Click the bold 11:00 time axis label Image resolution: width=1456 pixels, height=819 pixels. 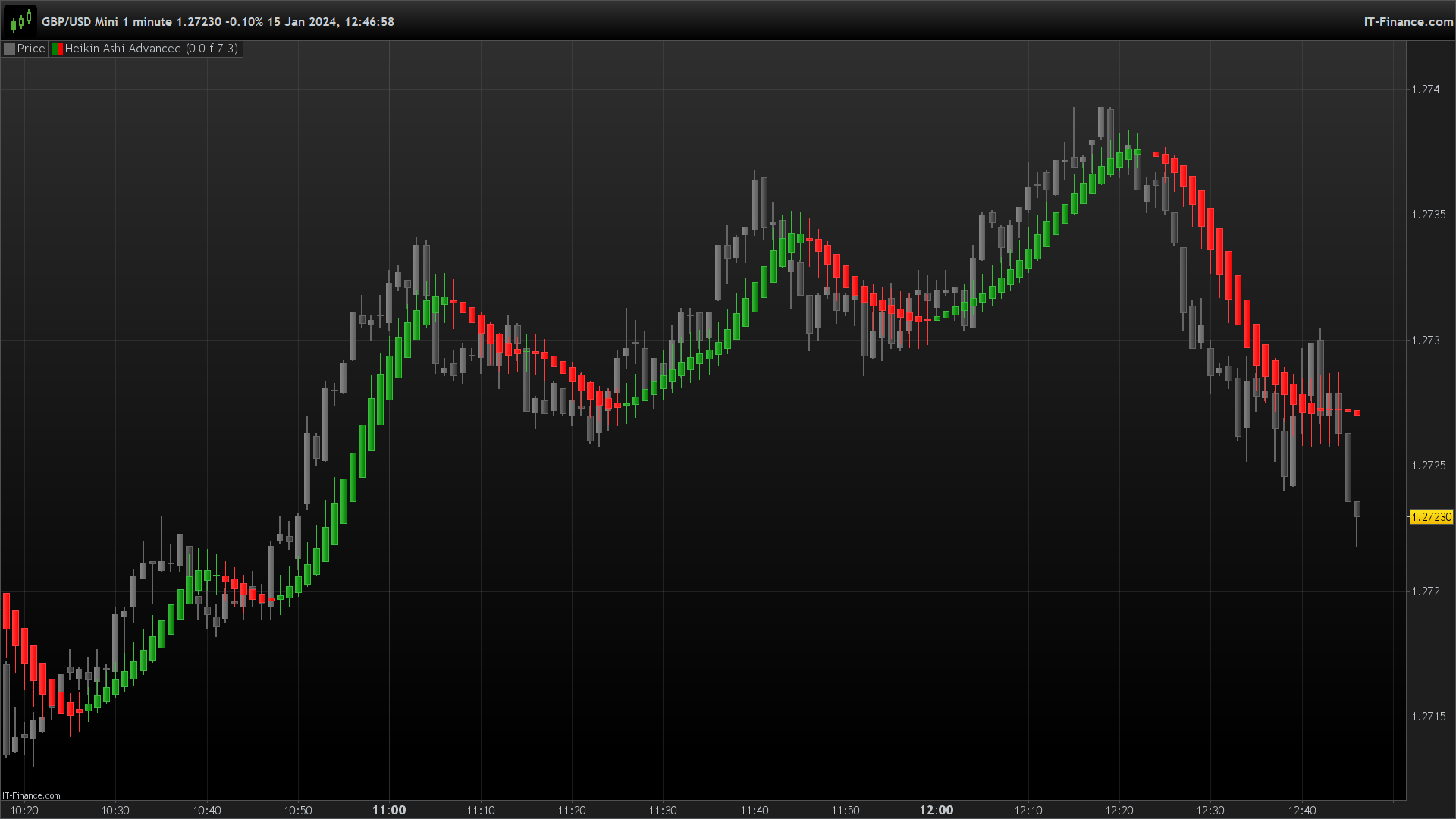(389, 810)
